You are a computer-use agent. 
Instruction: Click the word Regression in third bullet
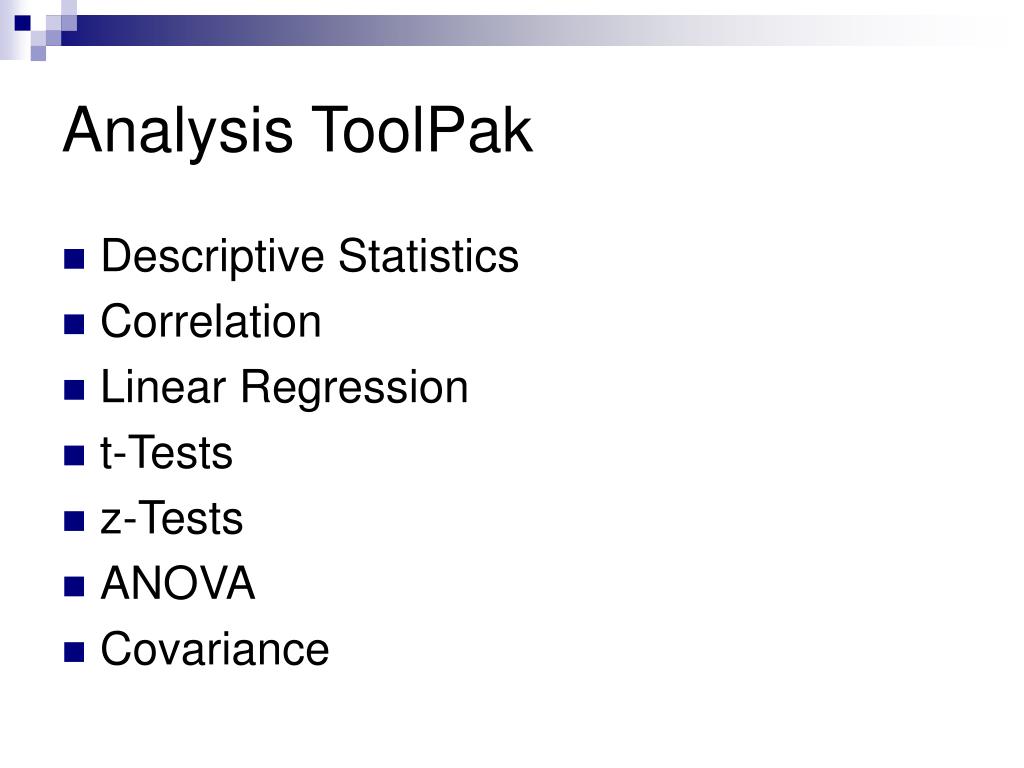coord(355,388)
